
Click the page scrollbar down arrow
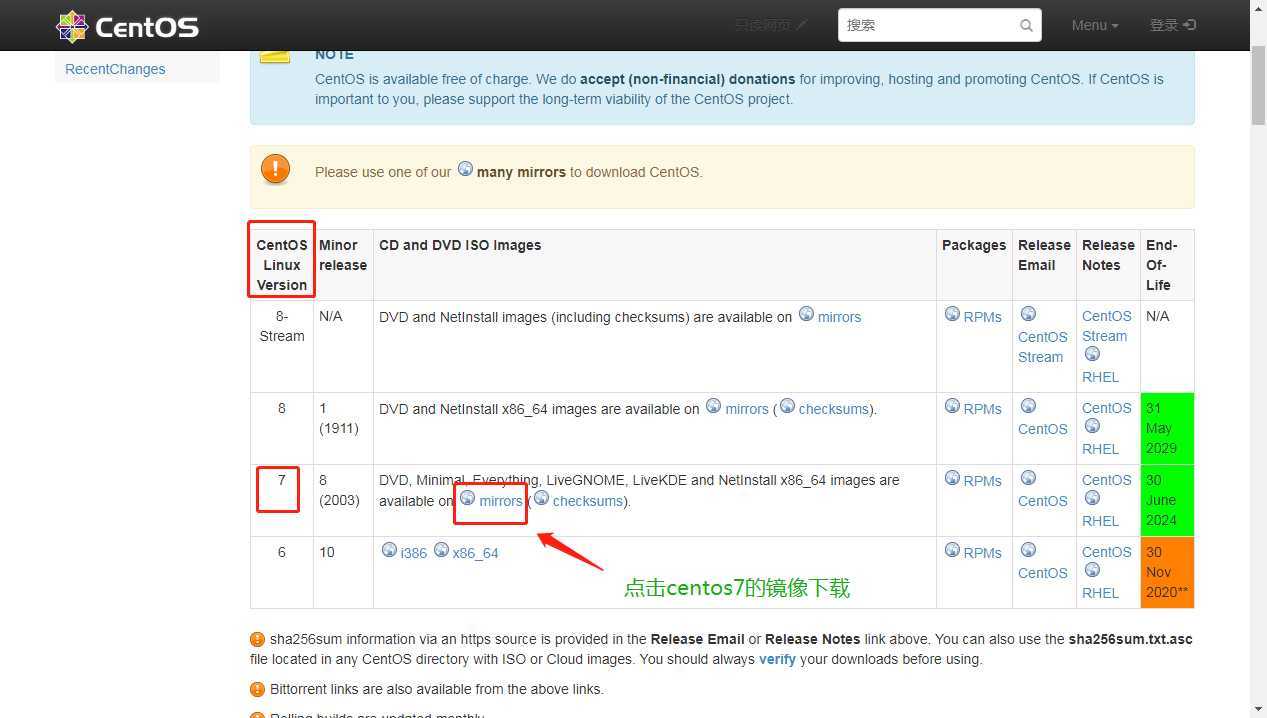[x=1258, y=709]
